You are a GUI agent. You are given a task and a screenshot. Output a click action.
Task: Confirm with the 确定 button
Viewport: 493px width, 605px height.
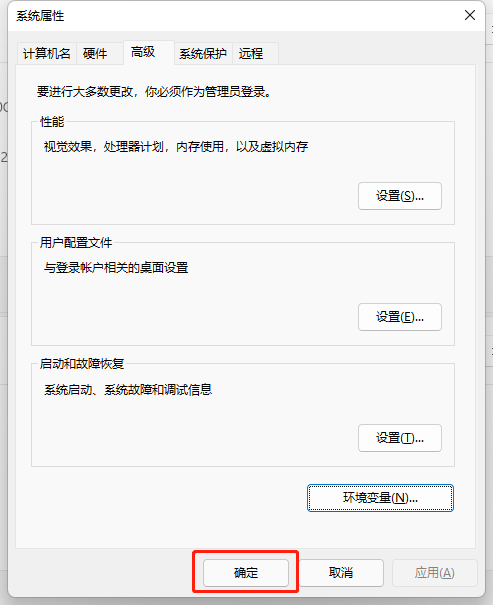[246, 573]
